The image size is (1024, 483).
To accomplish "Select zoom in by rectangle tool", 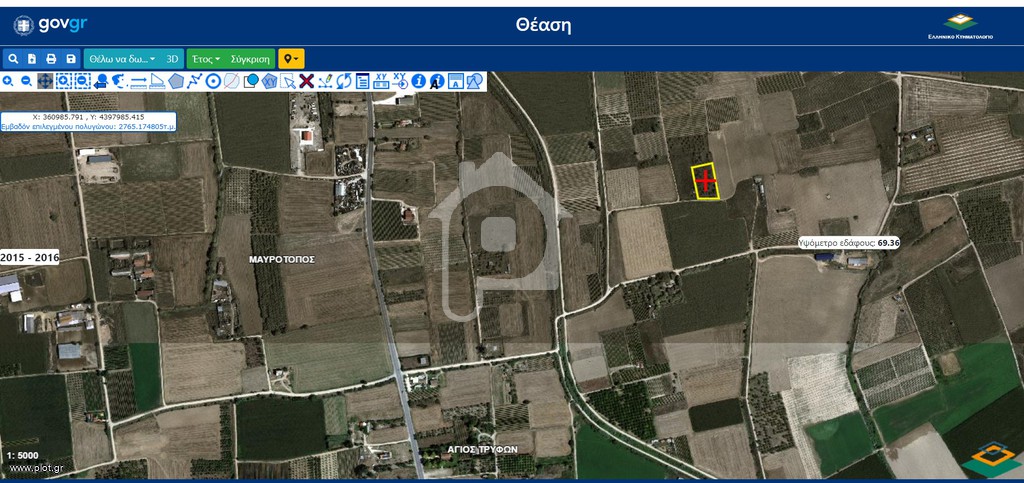I will click(63, 81).
